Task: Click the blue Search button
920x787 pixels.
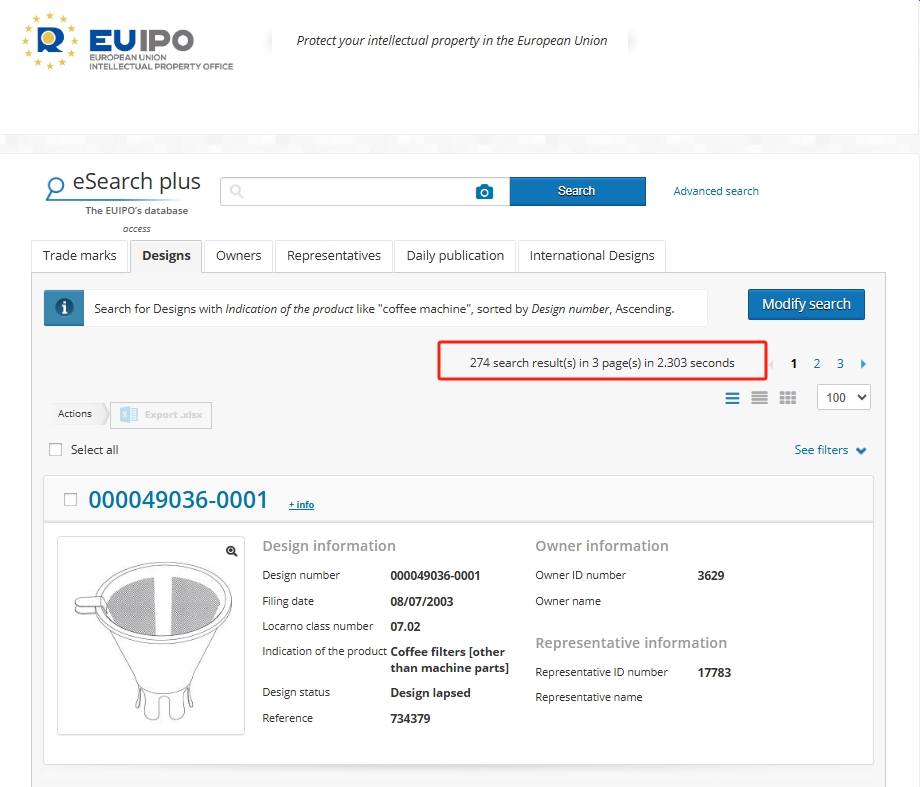Action: (x=577, y=191)
